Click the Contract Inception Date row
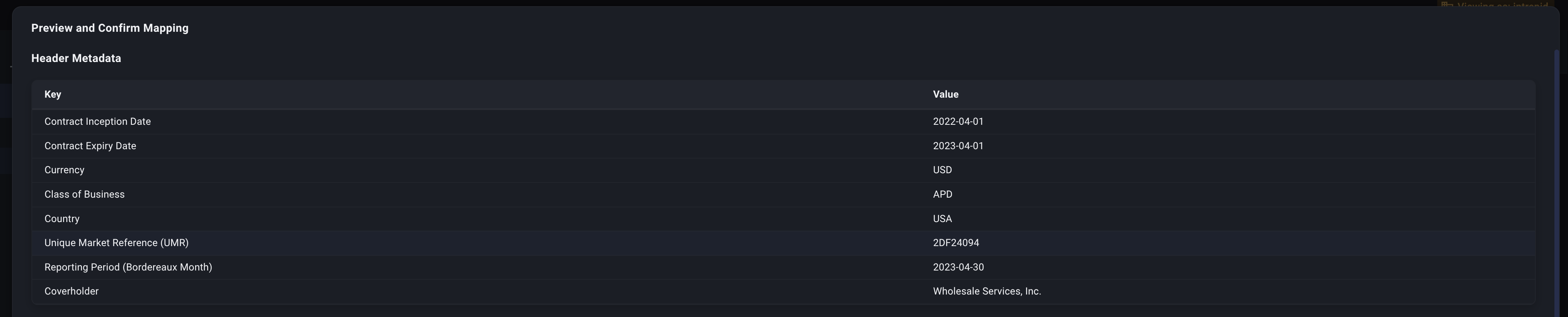Image resolution: width=1568 pixels, height=317 pixels. 97,121
